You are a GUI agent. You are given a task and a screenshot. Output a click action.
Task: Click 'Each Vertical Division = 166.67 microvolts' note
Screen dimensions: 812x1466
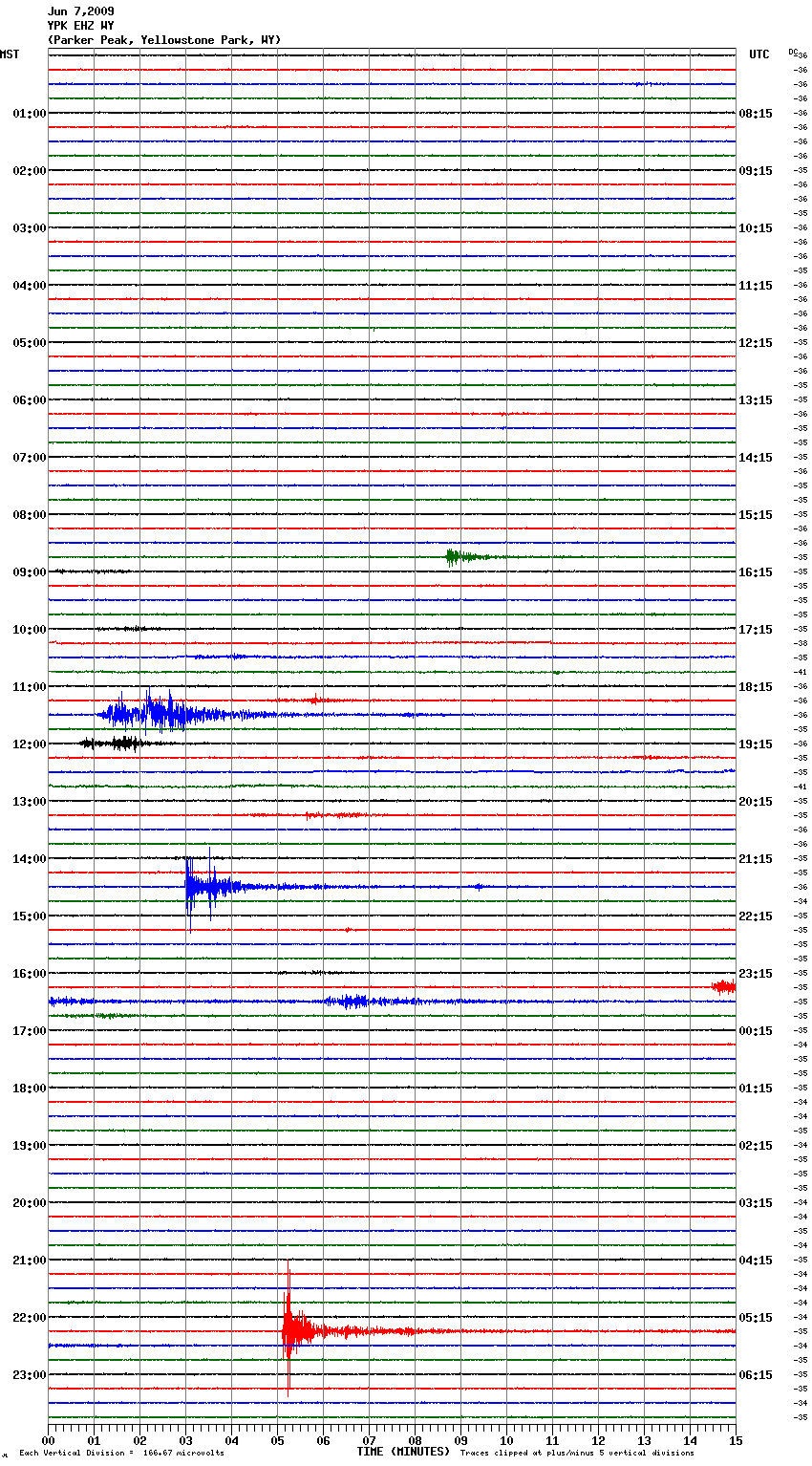point(121,1454)
